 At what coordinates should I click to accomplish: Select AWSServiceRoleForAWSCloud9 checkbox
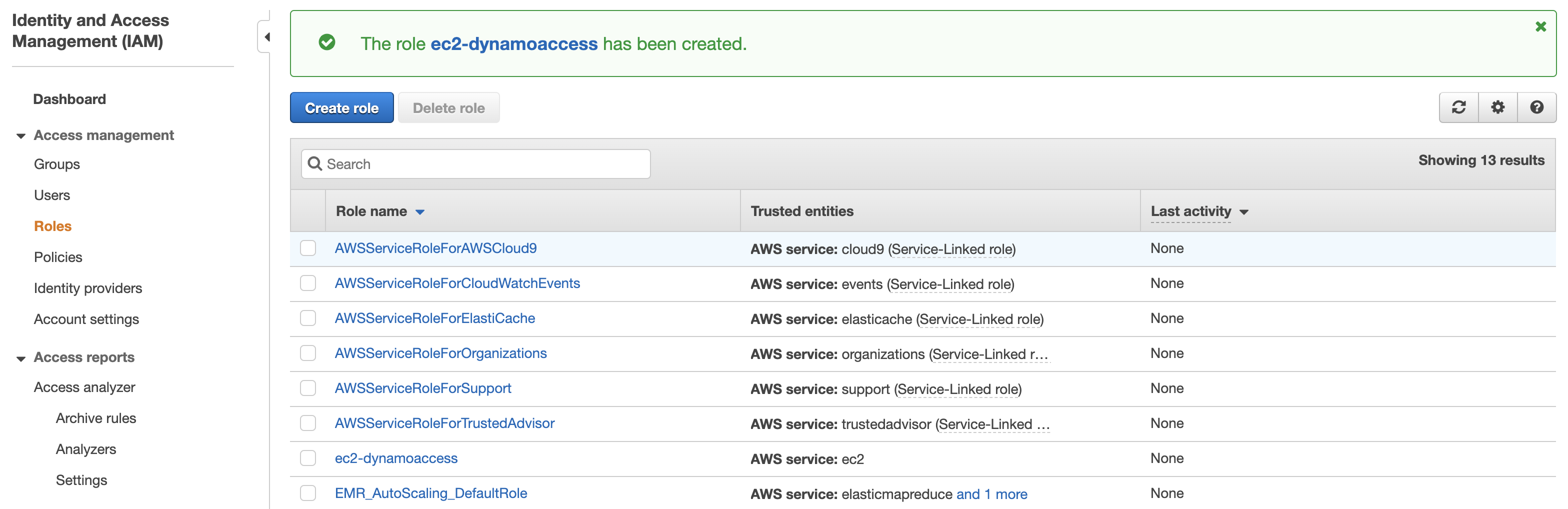click(x=308, y=248)
